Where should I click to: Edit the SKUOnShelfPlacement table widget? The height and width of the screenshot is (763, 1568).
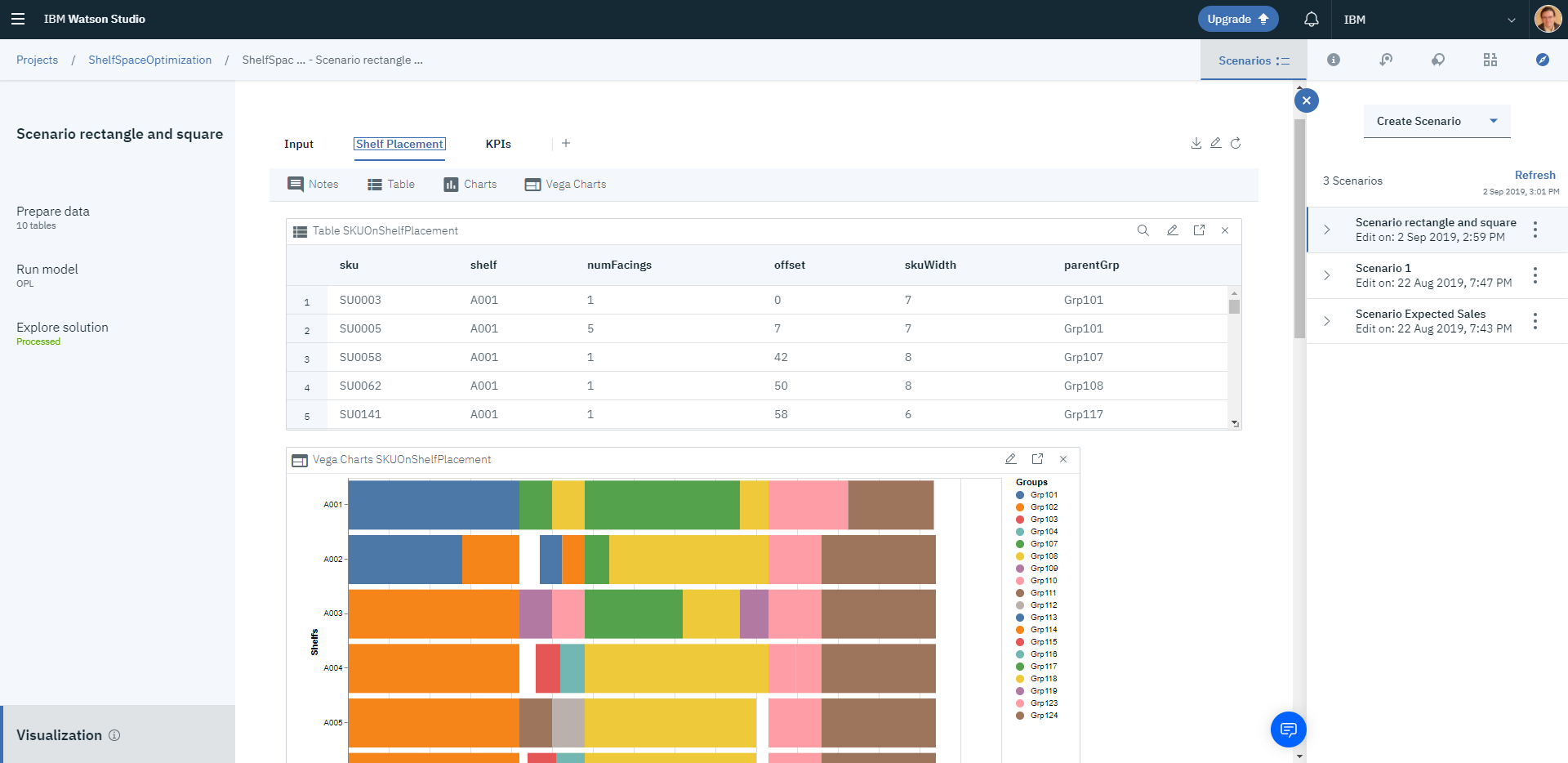tap(1172, 230)
